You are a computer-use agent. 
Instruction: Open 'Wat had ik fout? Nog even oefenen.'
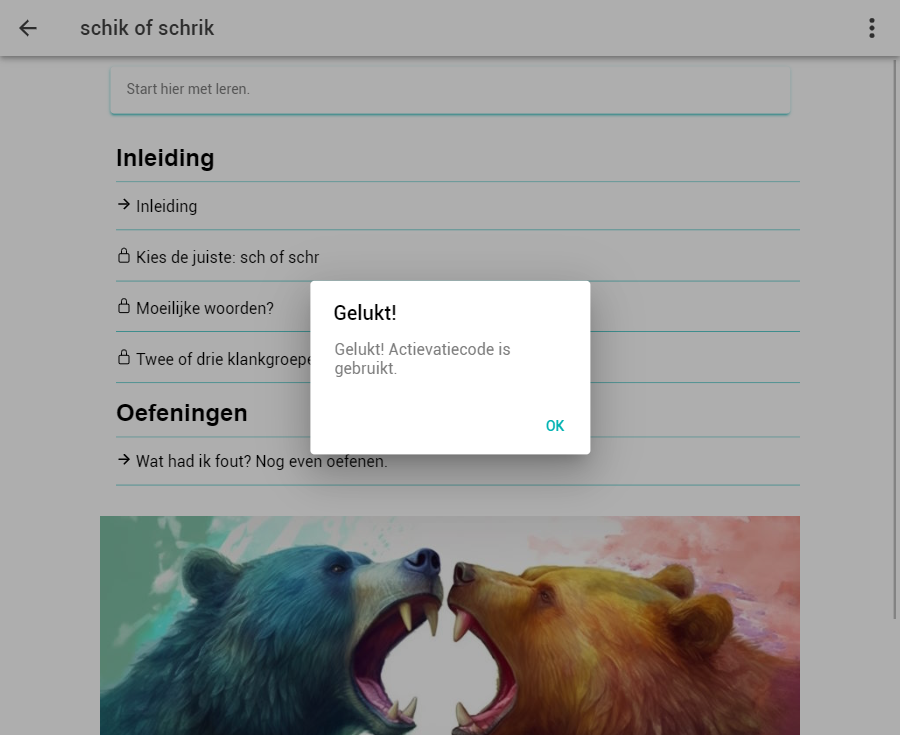pos(262,462)
